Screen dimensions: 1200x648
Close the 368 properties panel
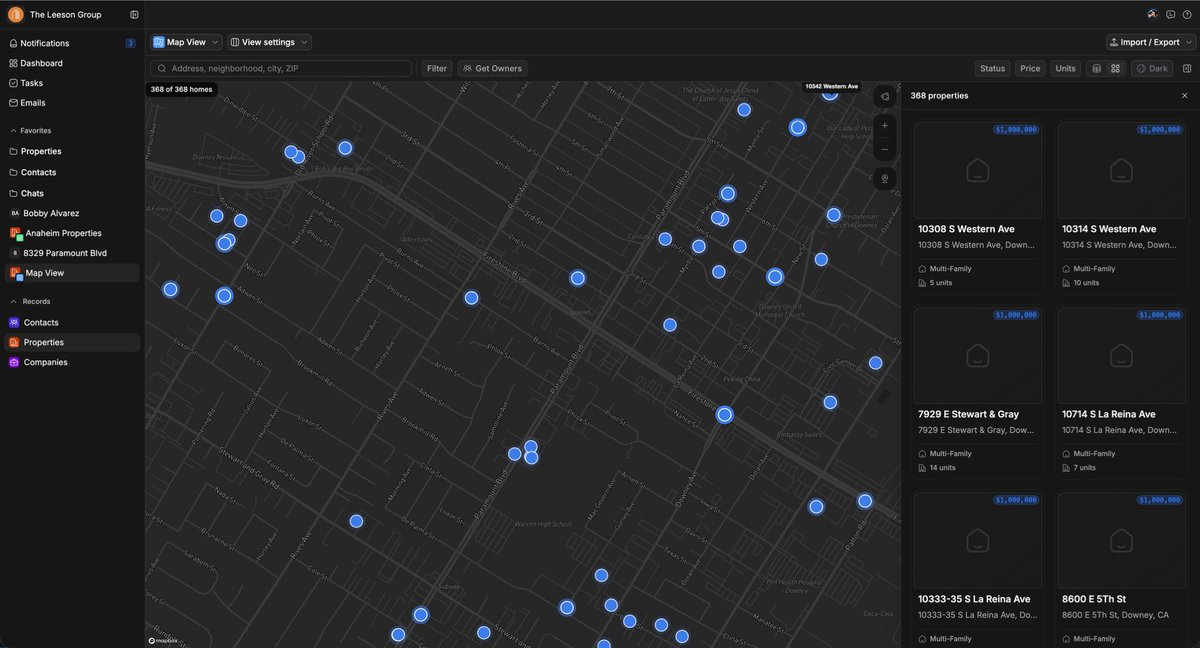(x=1185, y=96)
